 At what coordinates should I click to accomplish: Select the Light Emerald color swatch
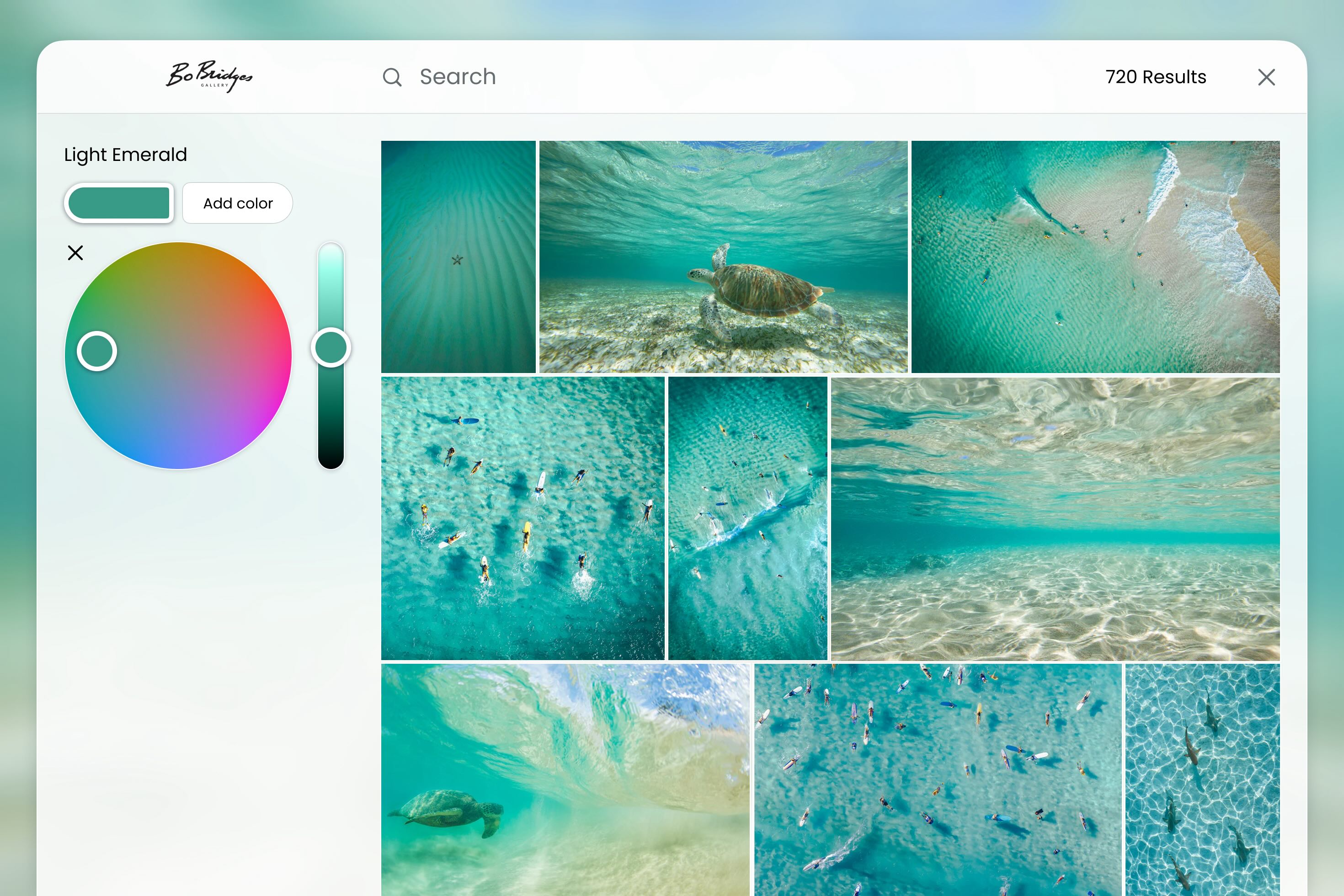click(x=119, y=203)
